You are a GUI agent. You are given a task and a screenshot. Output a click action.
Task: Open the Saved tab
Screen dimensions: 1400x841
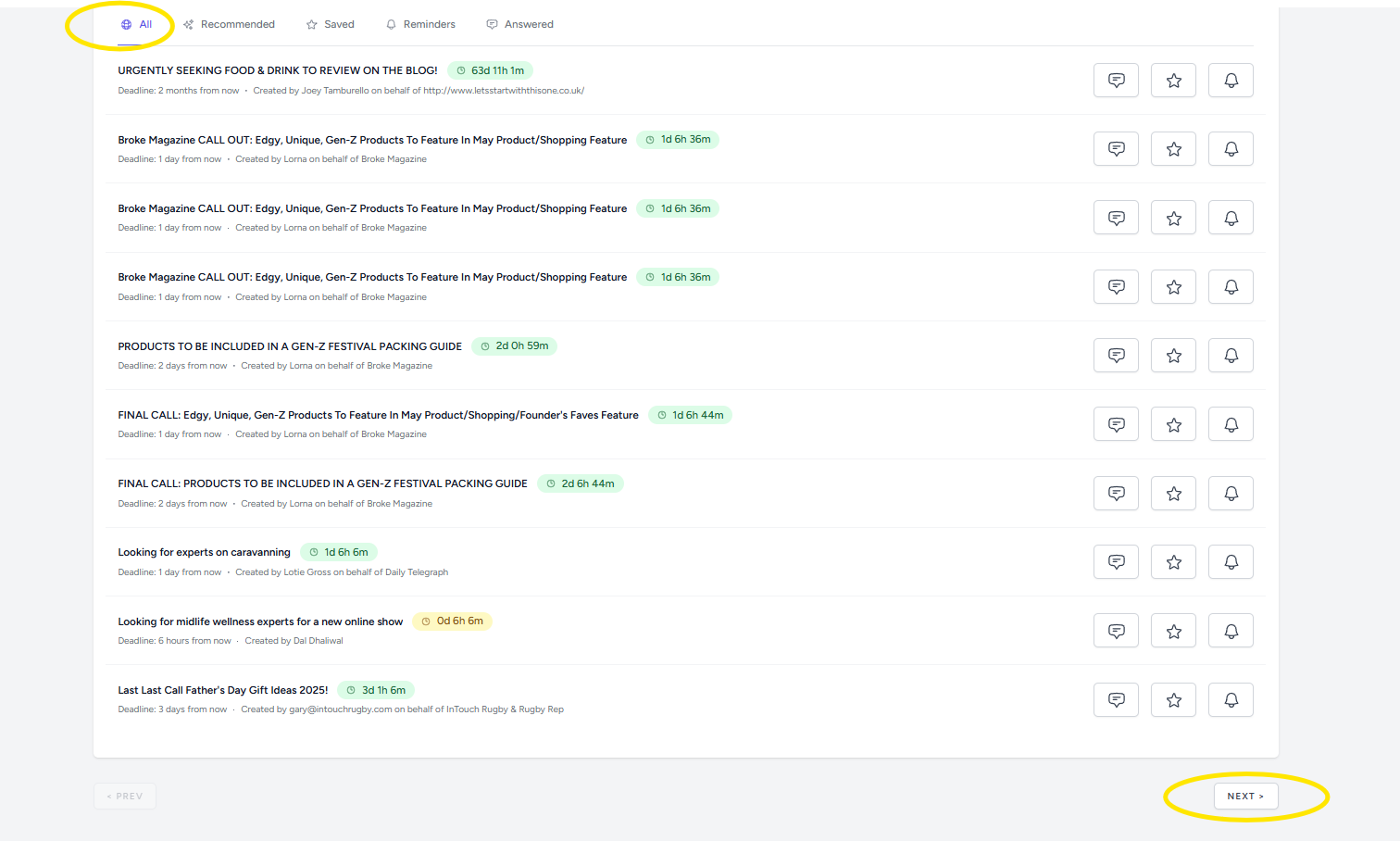331,25
